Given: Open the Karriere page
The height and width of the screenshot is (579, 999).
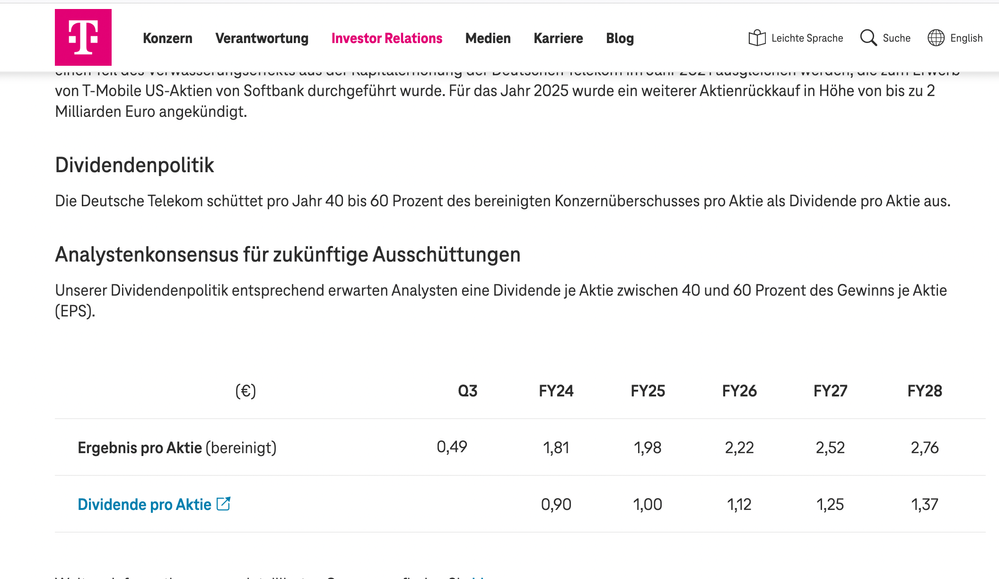Looking at the screenshot, I should coord(558,38).
